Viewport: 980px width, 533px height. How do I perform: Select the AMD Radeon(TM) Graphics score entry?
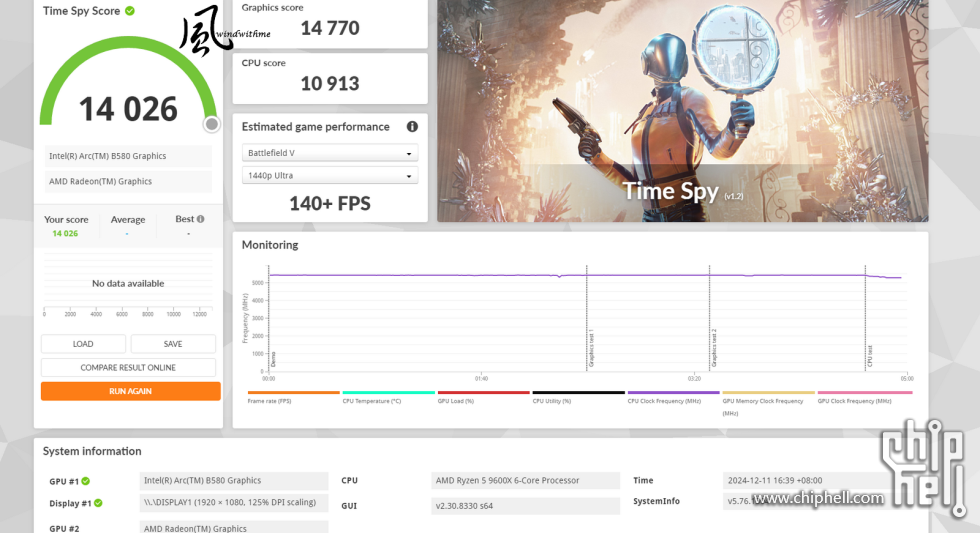(x=128, y=181)
